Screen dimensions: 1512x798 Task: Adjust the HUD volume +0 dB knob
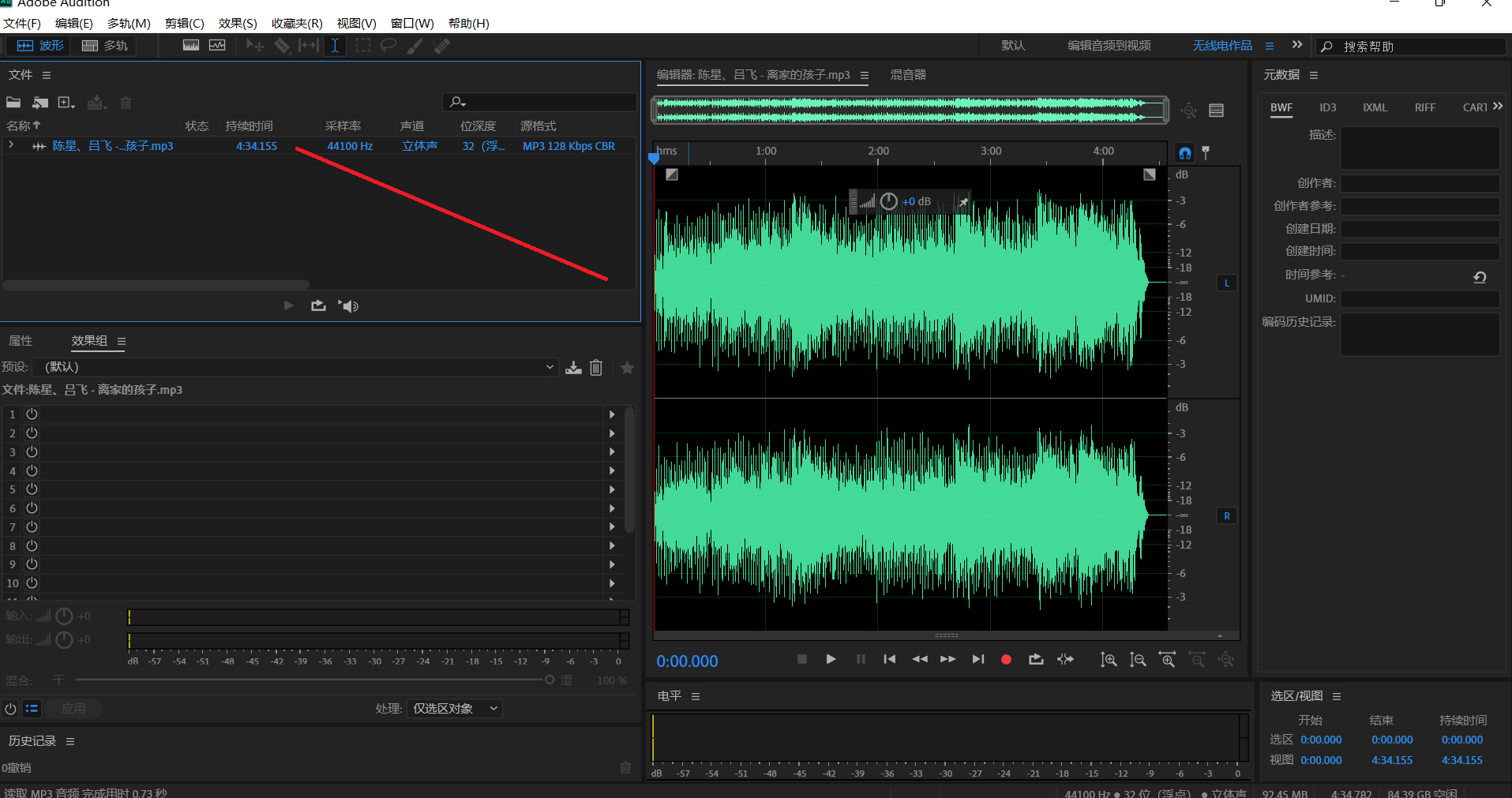click(x=888, y=201)
